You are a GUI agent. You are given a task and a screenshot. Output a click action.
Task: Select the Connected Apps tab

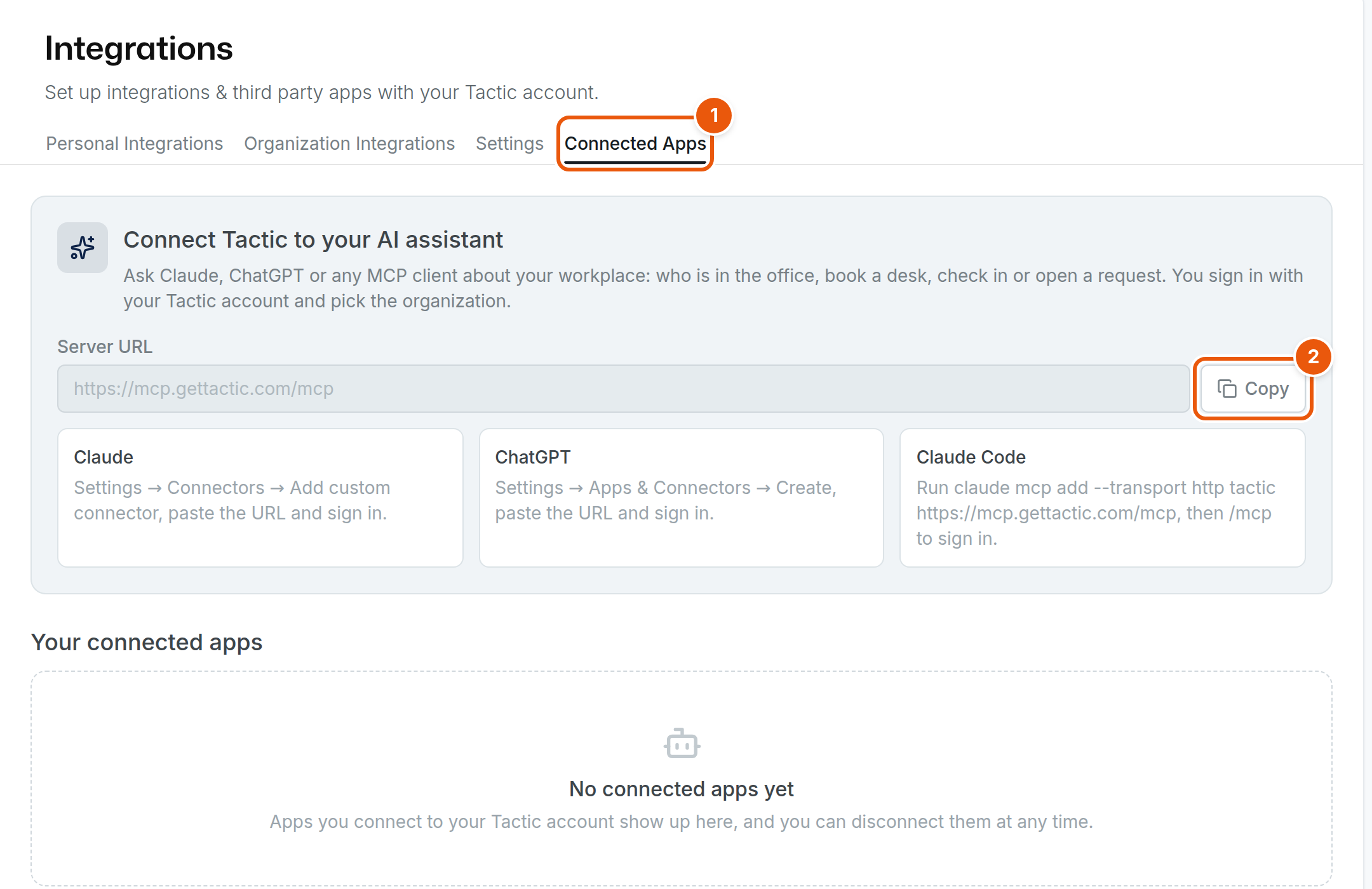[x=635, y=144]
